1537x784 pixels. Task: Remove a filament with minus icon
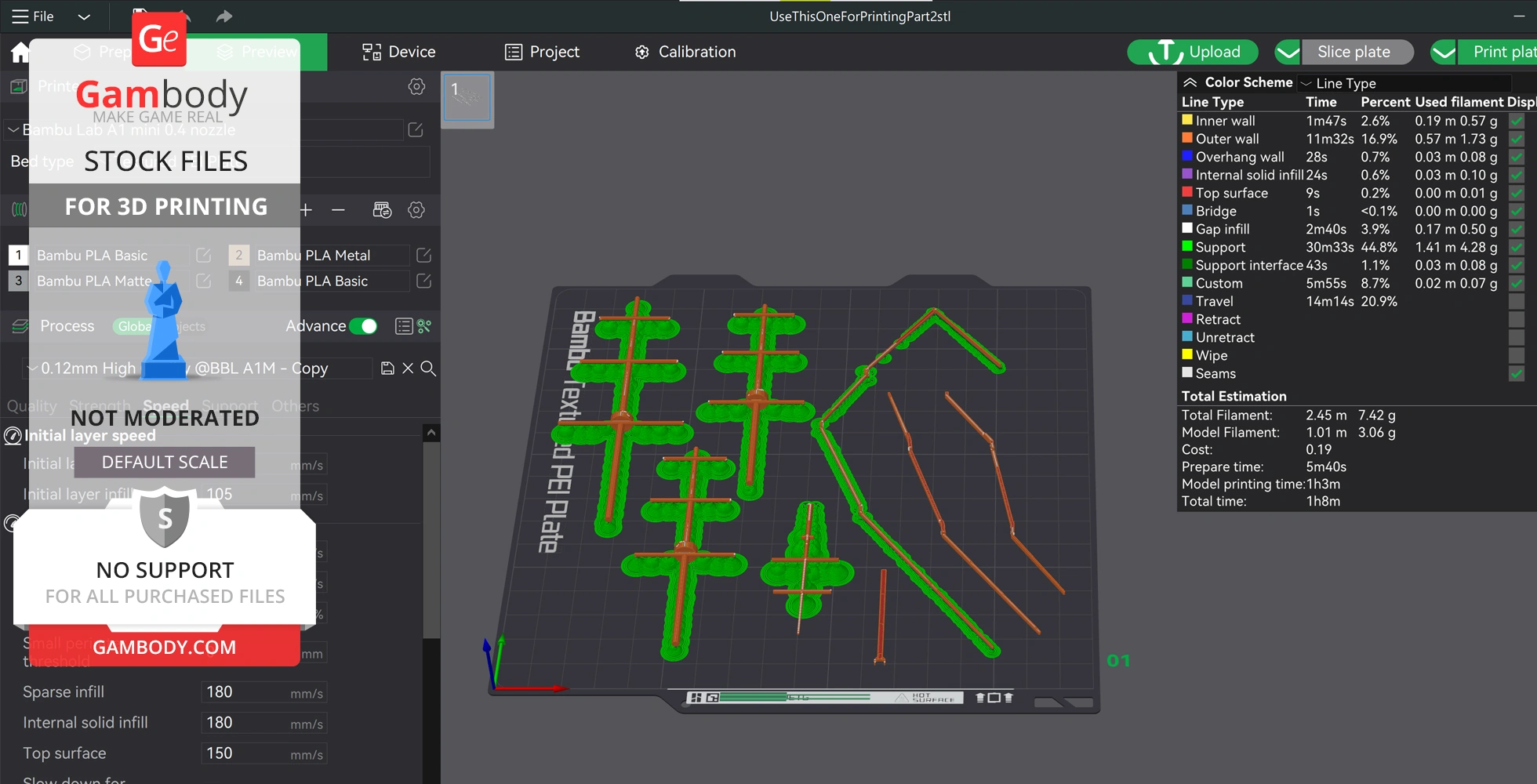338,210
